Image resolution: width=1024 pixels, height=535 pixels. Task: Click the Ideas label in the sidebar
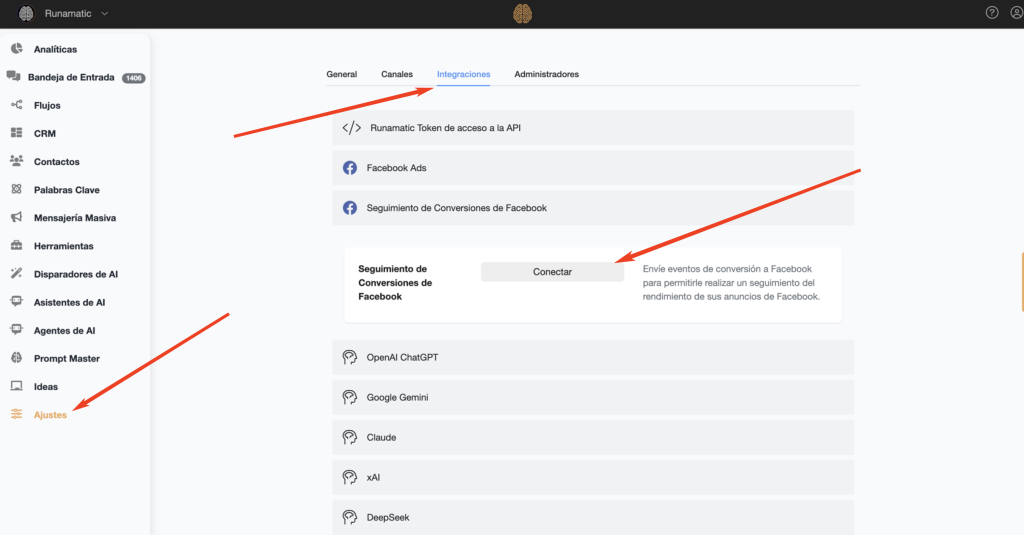click(46, 386)
